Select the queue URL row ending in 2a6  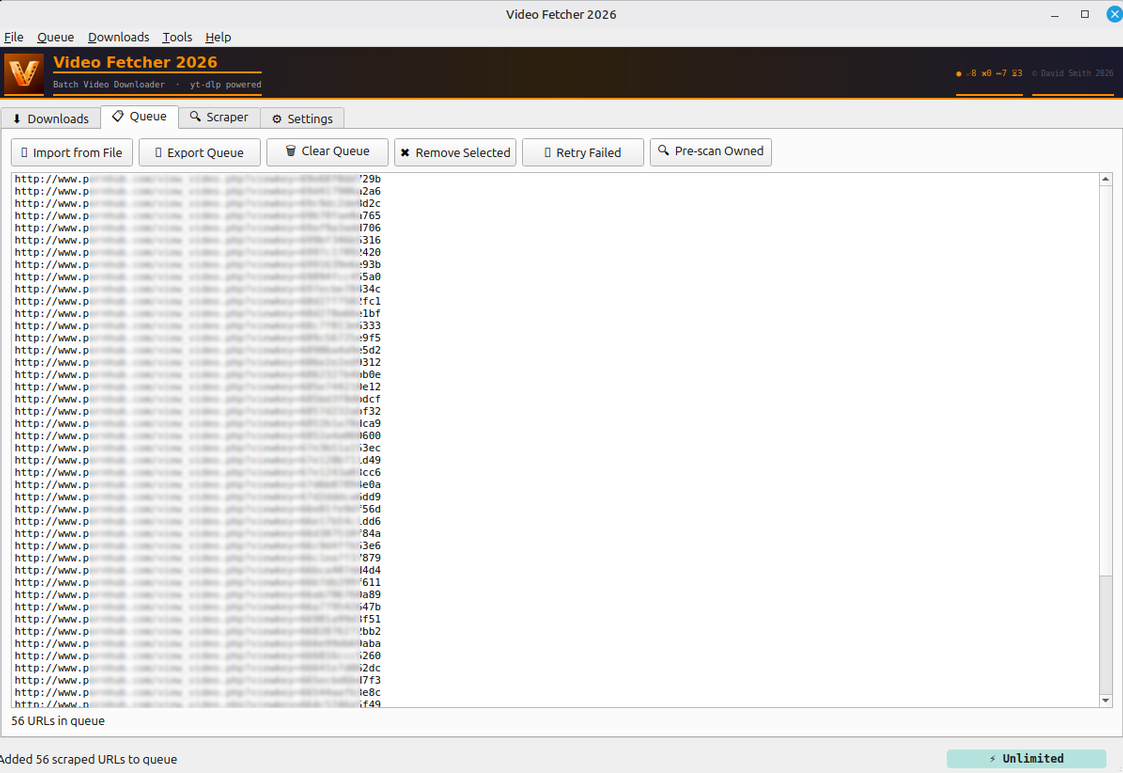pyautogui.click(x=198, y=191)
